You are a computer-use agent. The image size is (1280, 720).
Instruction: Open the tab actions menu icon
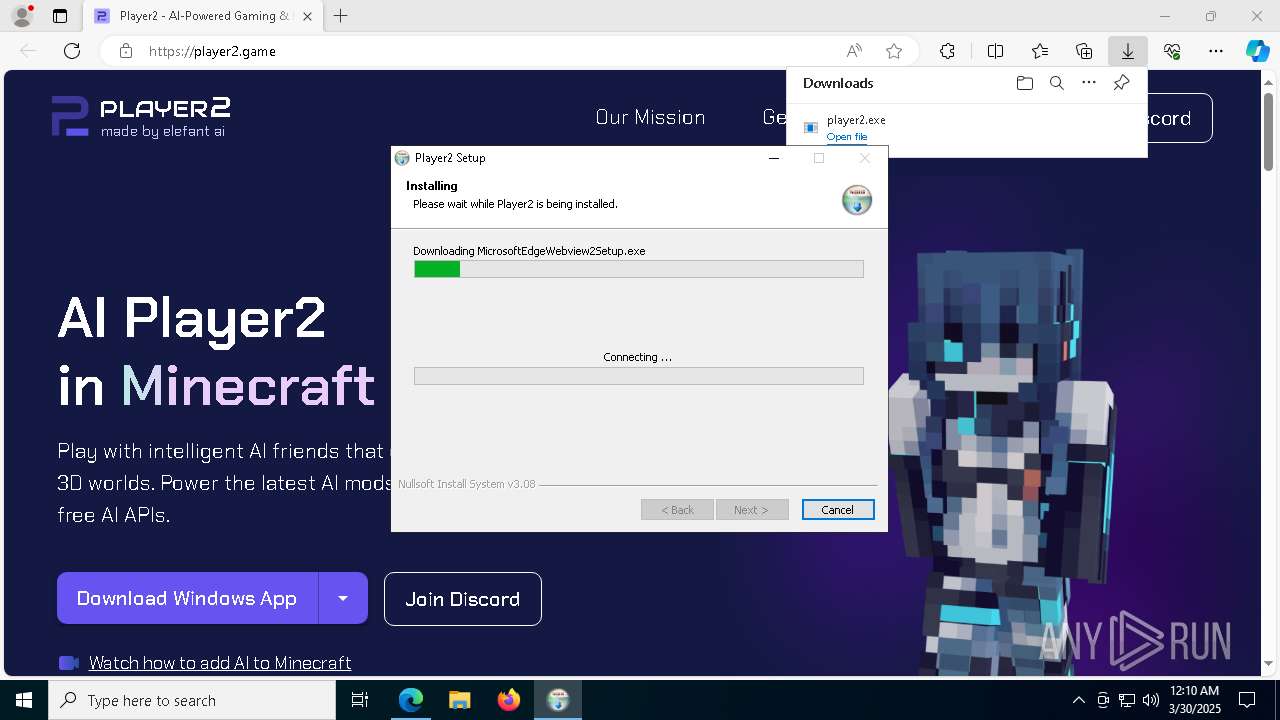60,16
